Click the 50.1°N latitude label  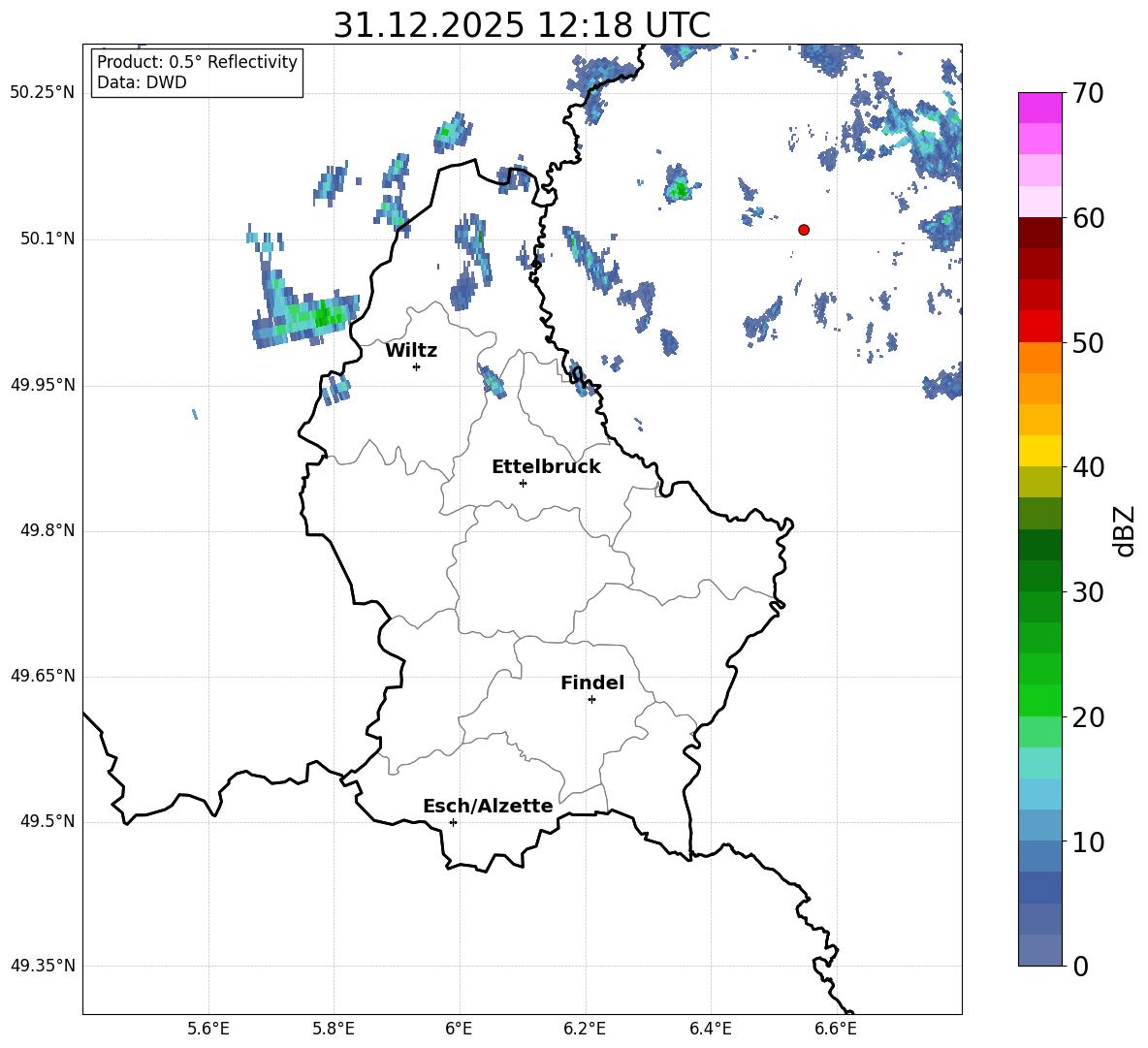pos(48,239)
